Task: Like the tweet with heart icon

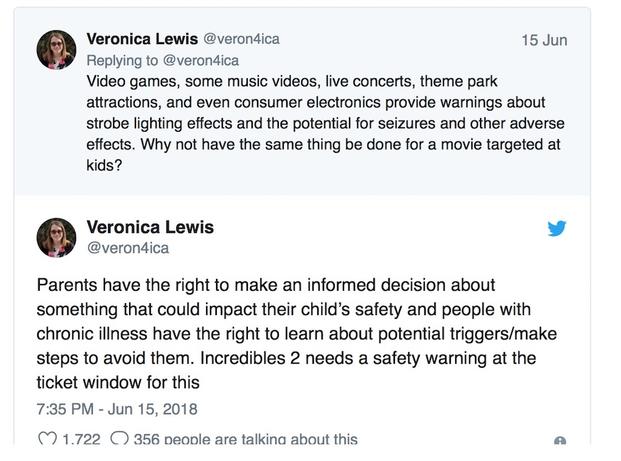Action: [47, 439]
